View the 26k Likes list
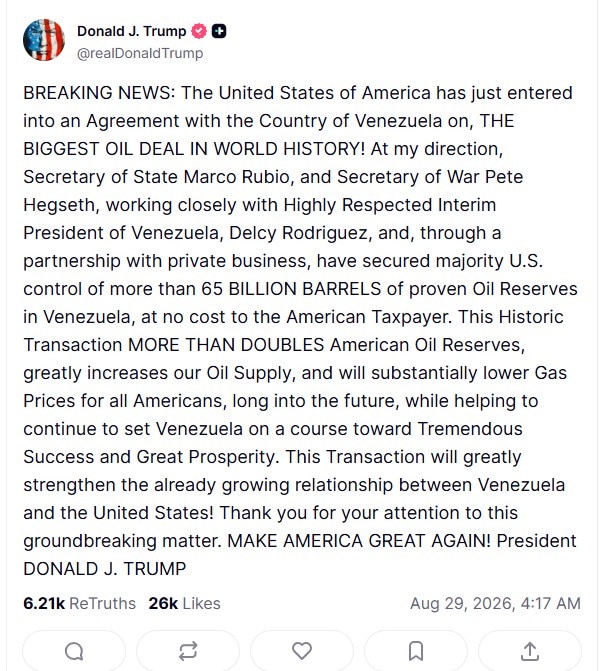 [184, 603]
